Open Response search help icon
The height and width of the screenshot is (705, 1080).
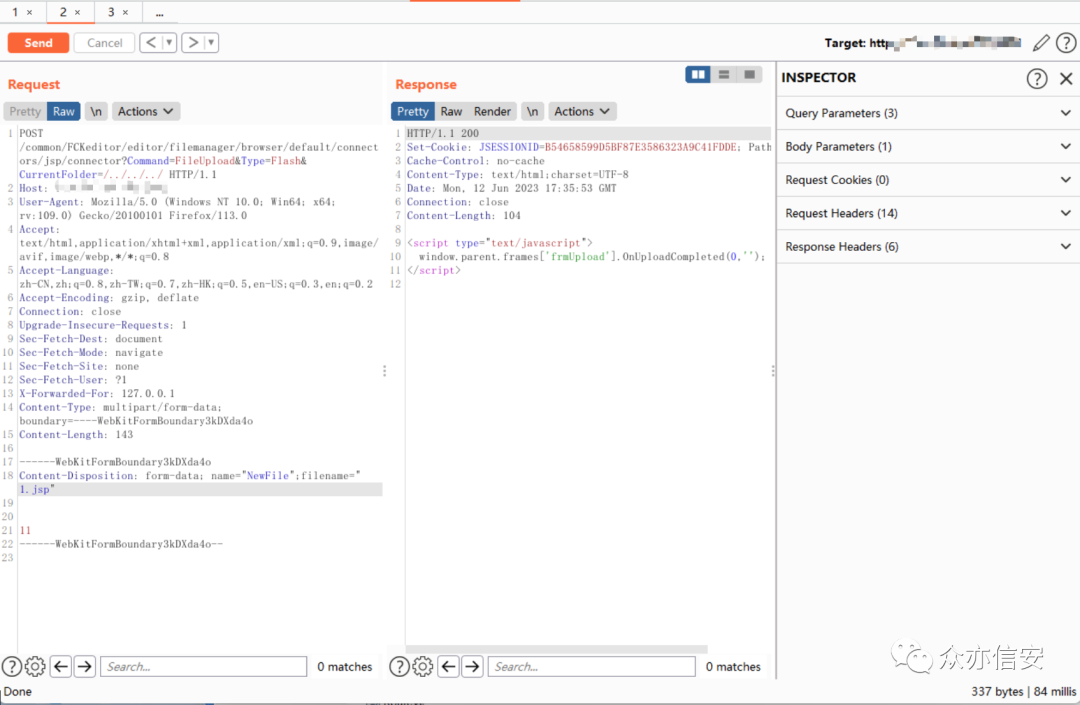coord(399,666)
